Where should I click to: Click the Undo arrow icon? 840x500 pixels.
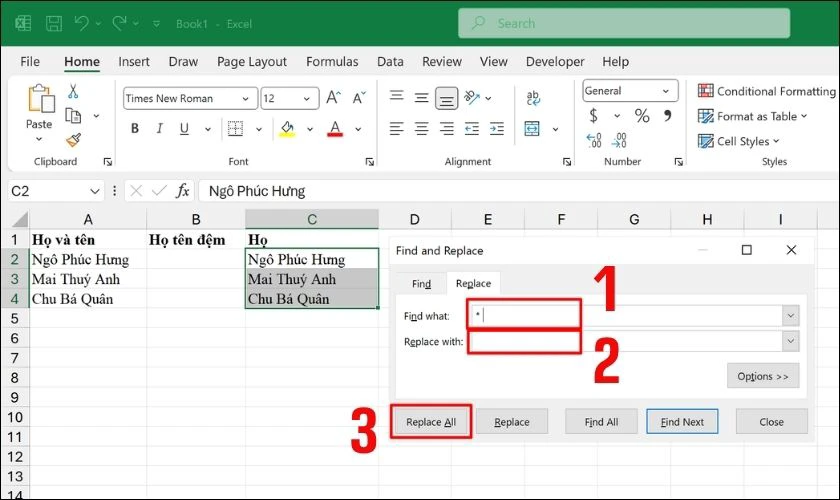coord(81,23)
